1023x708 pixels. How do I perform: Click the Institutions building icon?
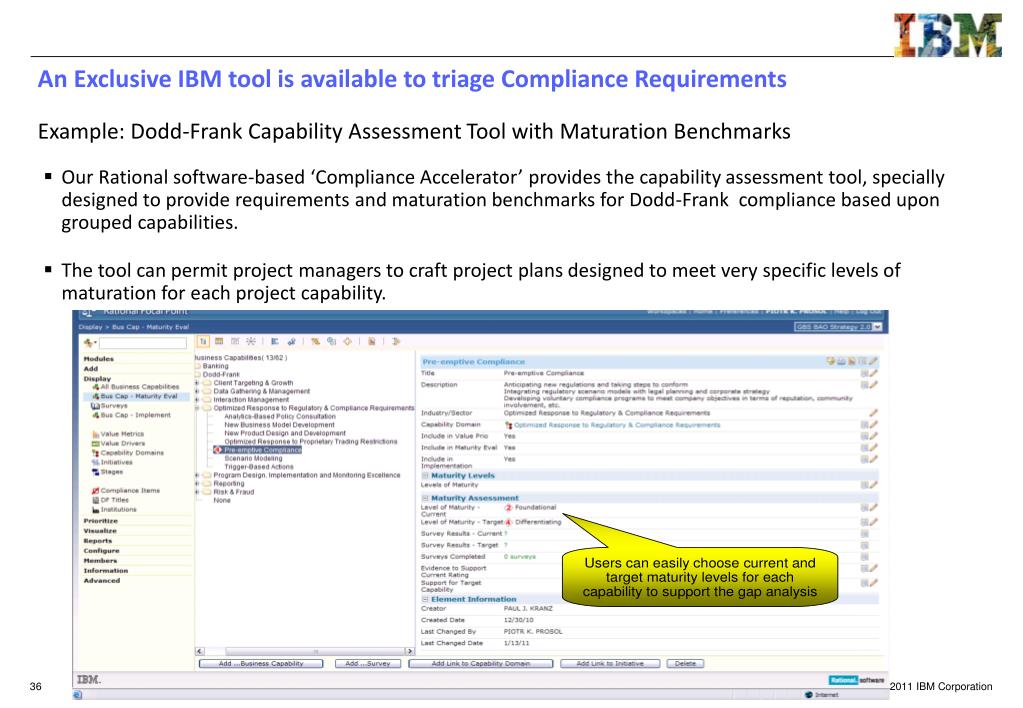tap(95, 510)
